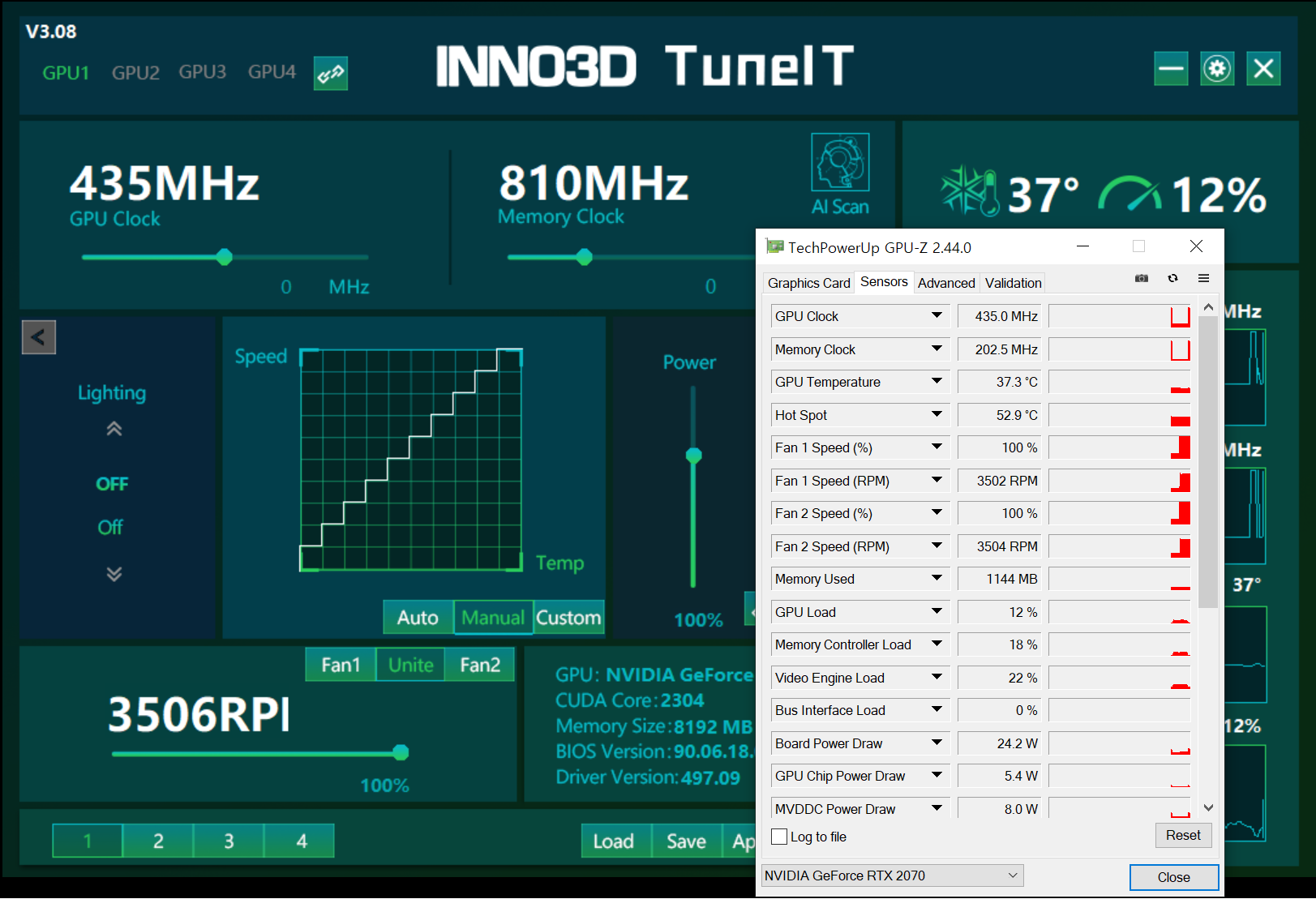This screenshot has width=1316, height=899.
Task: Click the GPU-Z sensors scrollbar thumb
Action: (x=1208, y=462)
